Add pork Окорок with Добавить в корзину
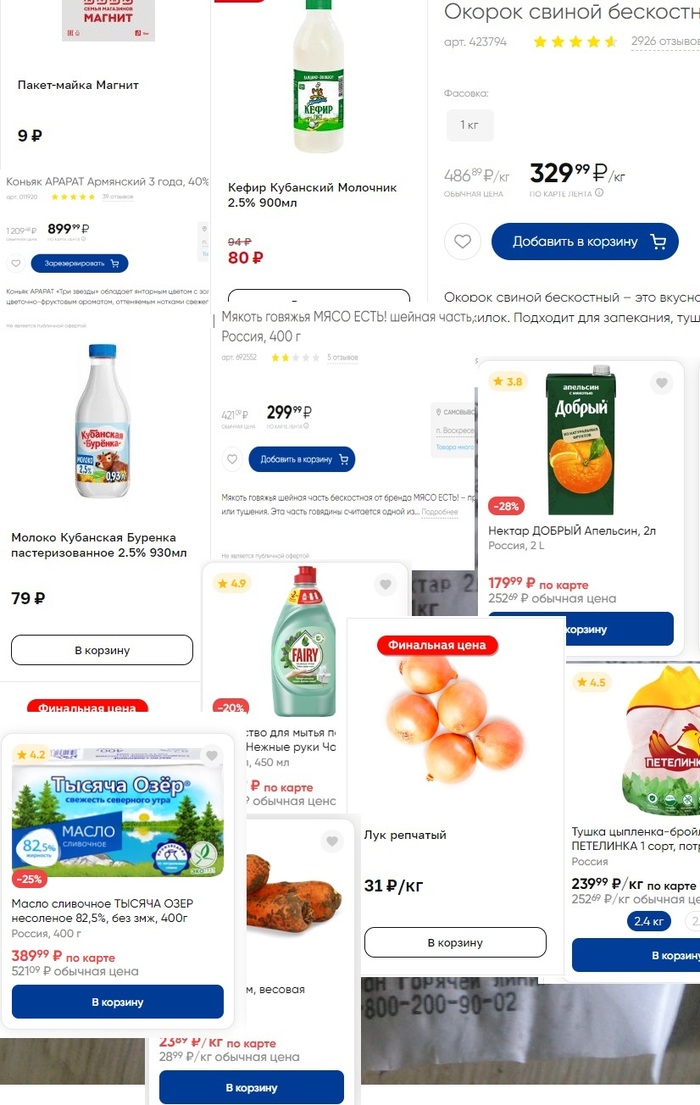 coord(584,242)
